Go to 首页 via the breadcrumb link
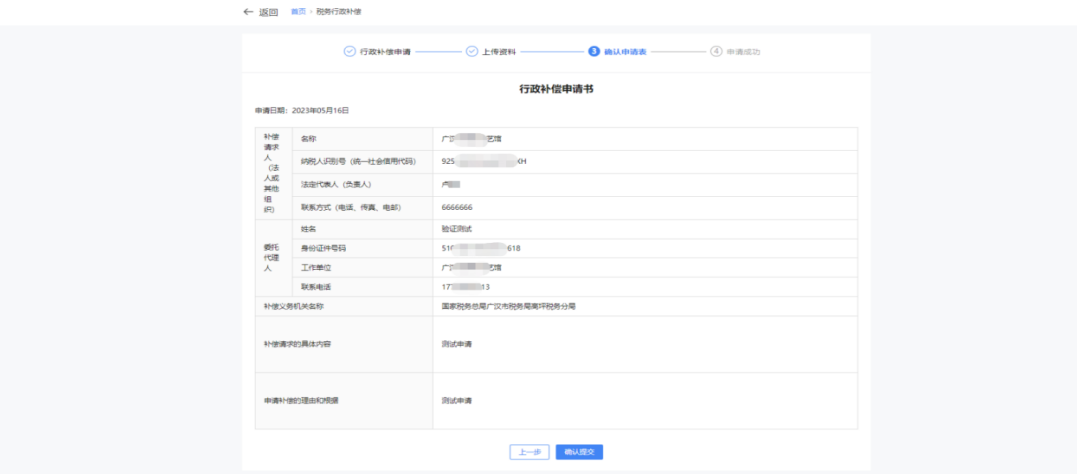 click(297, 12)
